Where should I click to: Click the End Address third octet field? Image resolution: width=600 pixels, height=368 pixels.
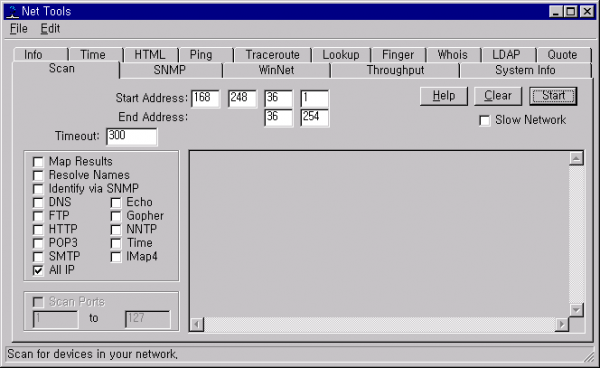(x=279, y=117)
